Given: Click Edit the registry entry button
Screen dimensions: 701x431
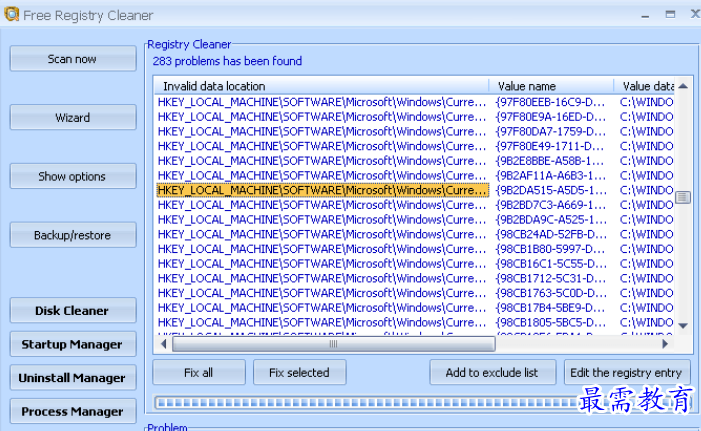Looking at the screenshot, I should point(626,373).
